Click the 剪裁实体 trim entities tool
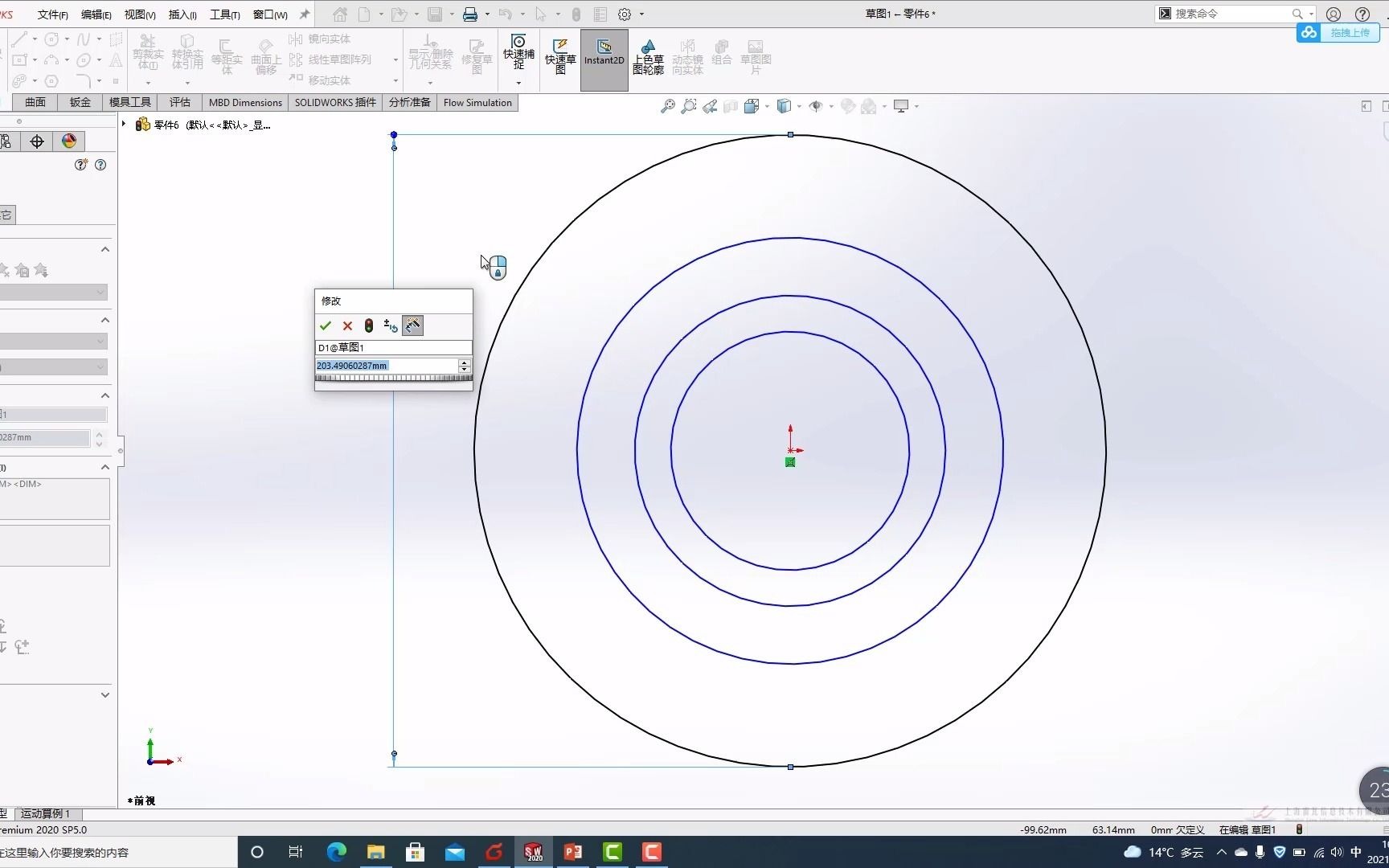The width and height of the screenshot is (1389, 868). coord(148,52)
